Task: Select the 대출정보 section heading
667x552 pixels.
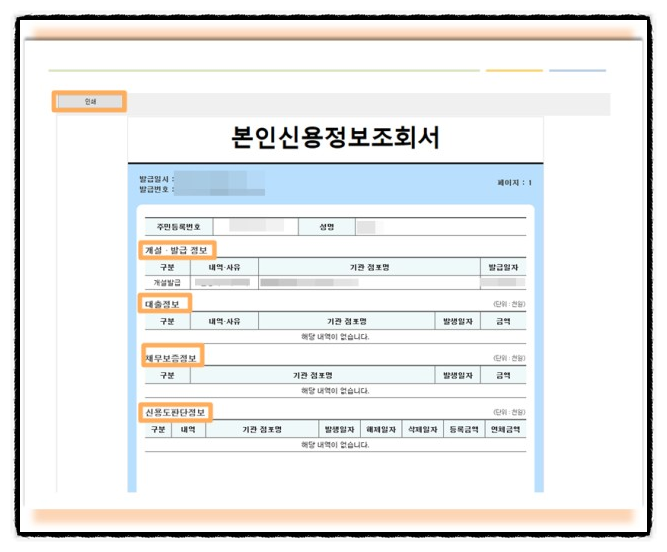Action: [x=162, y=304]
